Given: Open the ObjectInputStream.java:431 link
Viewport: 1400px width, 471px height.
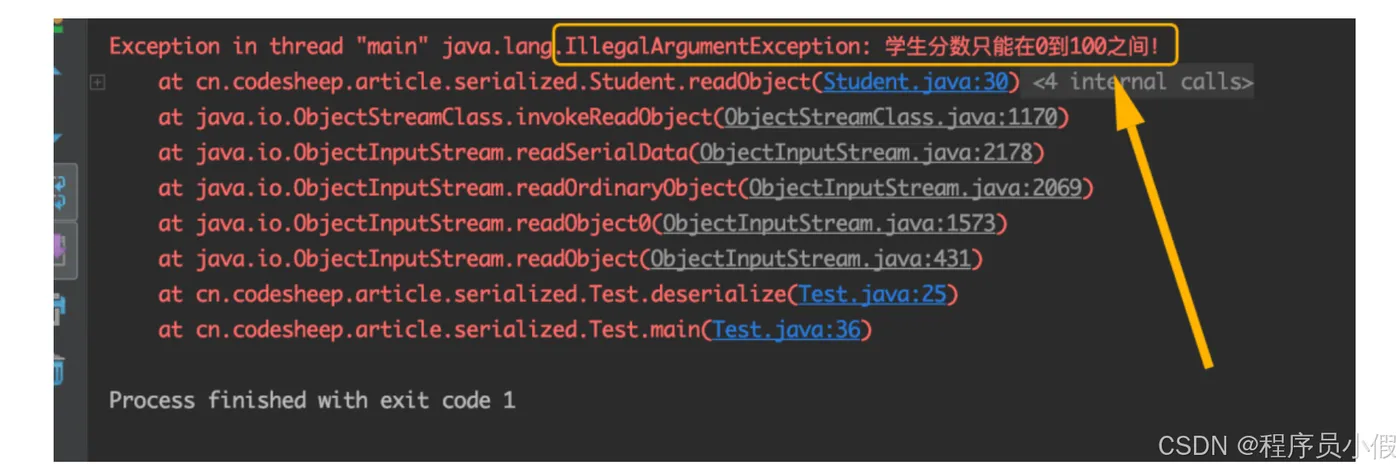Looking at the screenshot, I should pyautogui.click(x=811, y=259).
